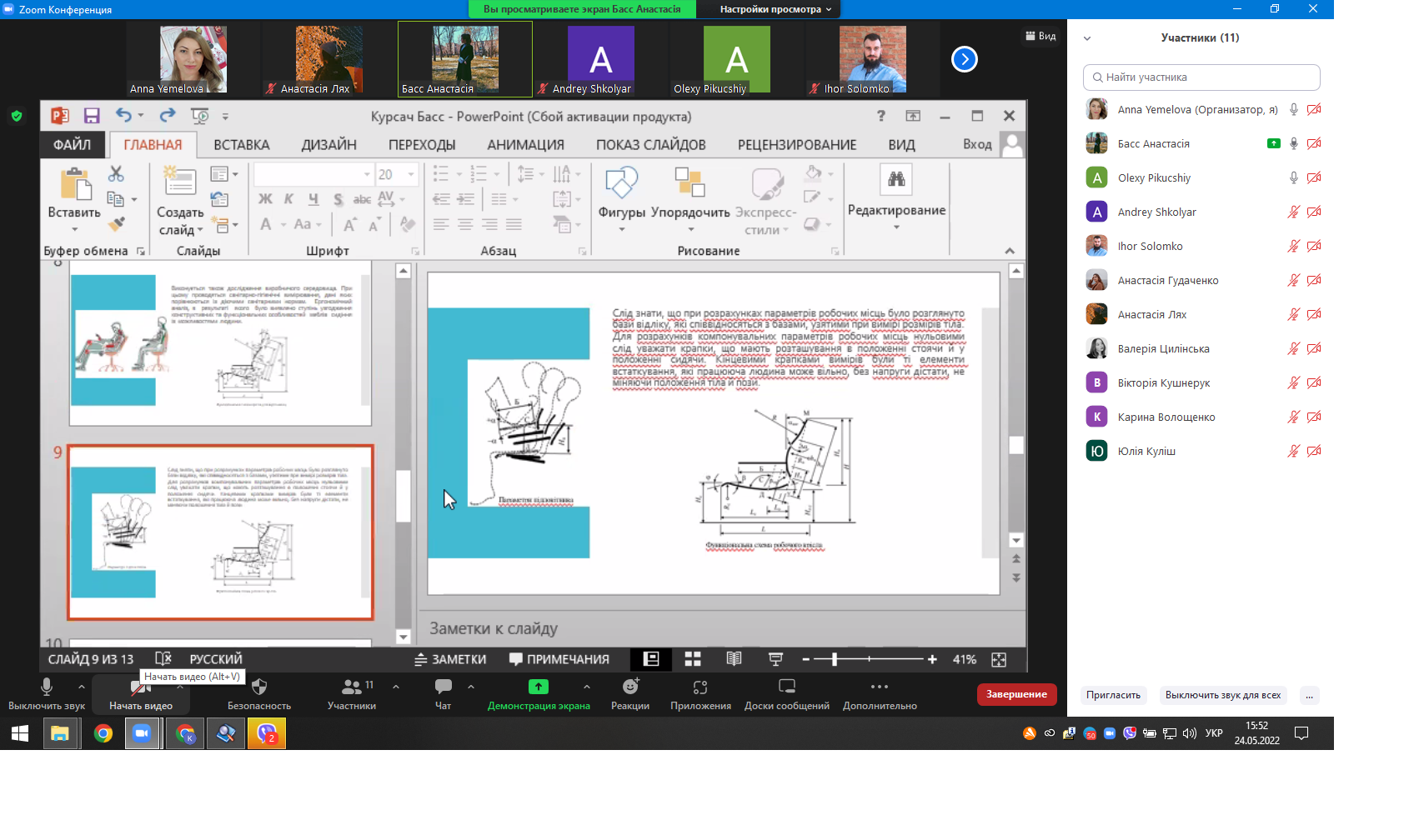Viewport: 1409px width, 840px height.
Task: Switch to the ВСТАВКА tab
Action: 242,144
